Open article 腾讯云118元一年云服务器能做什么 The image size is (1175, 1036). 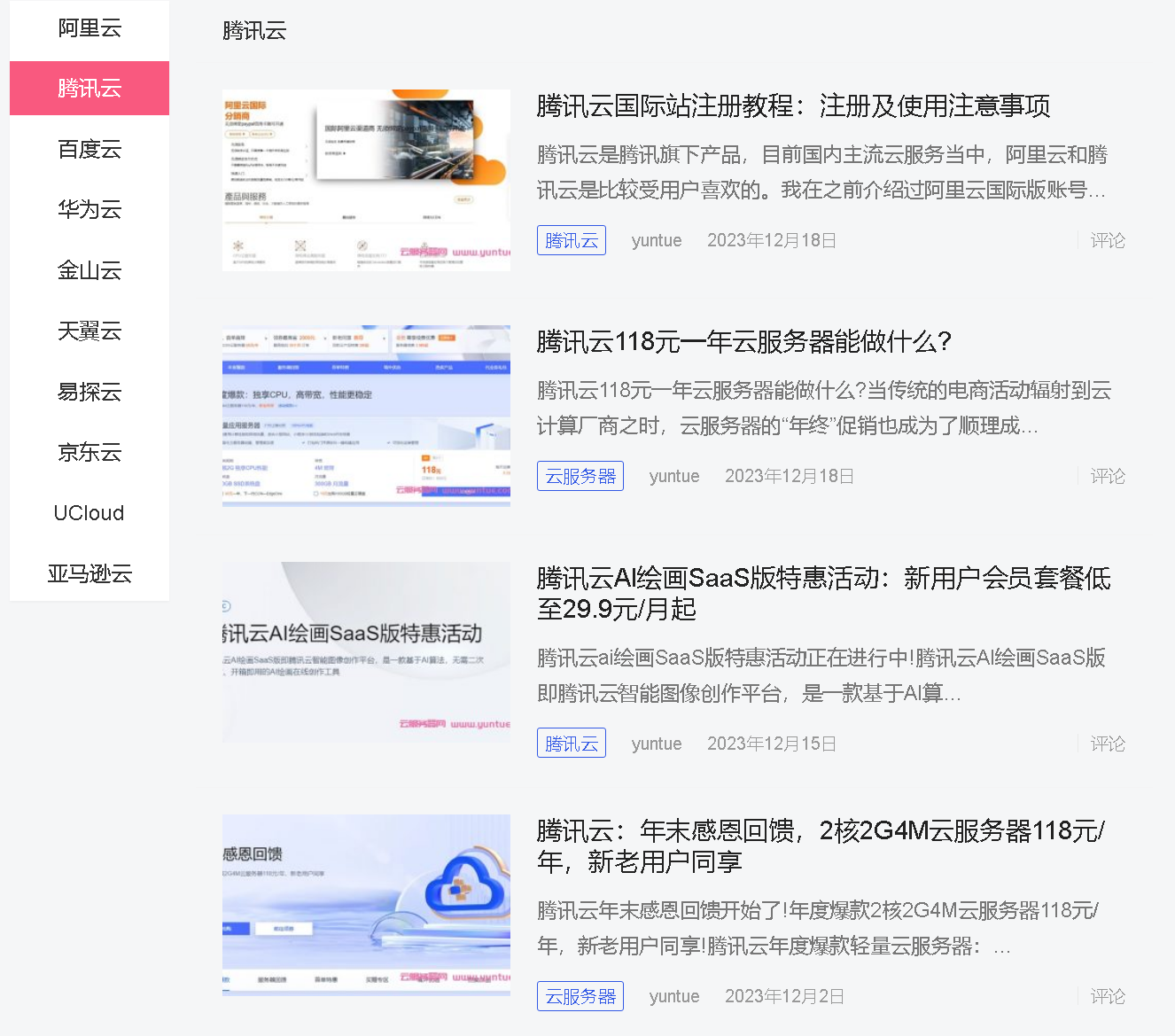[x=744, y=342]
